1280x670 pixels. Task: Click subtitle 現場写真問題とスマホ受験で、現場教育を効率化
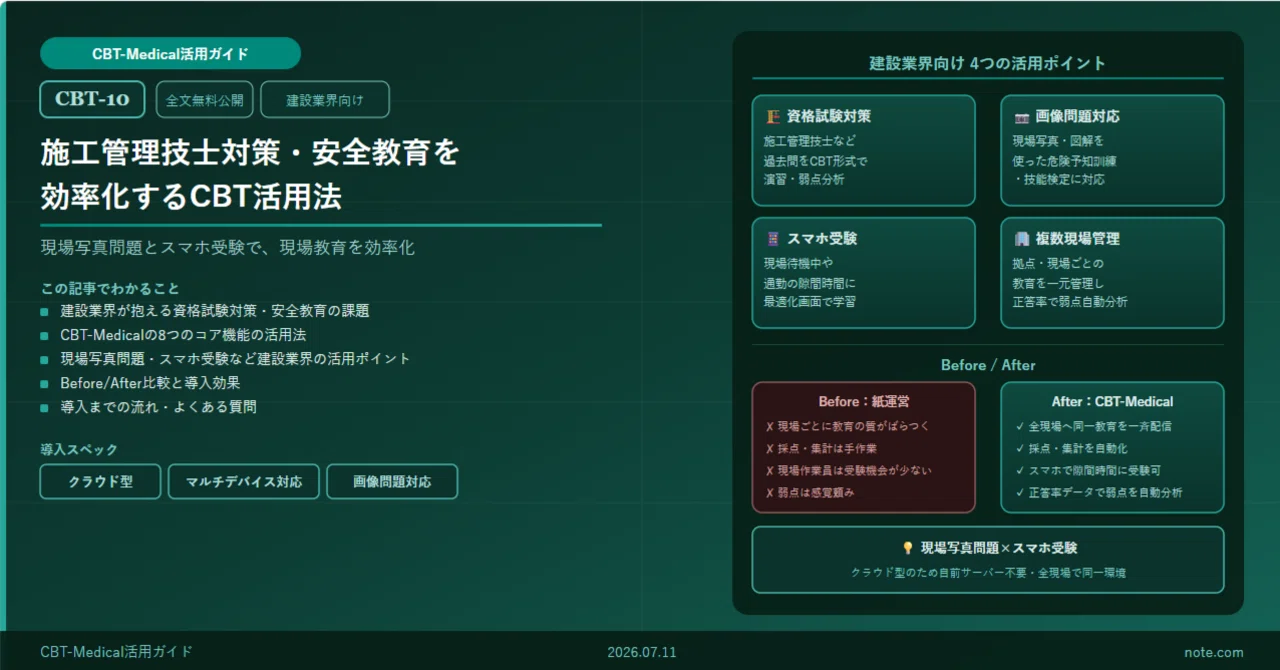(x=227, y=248)
